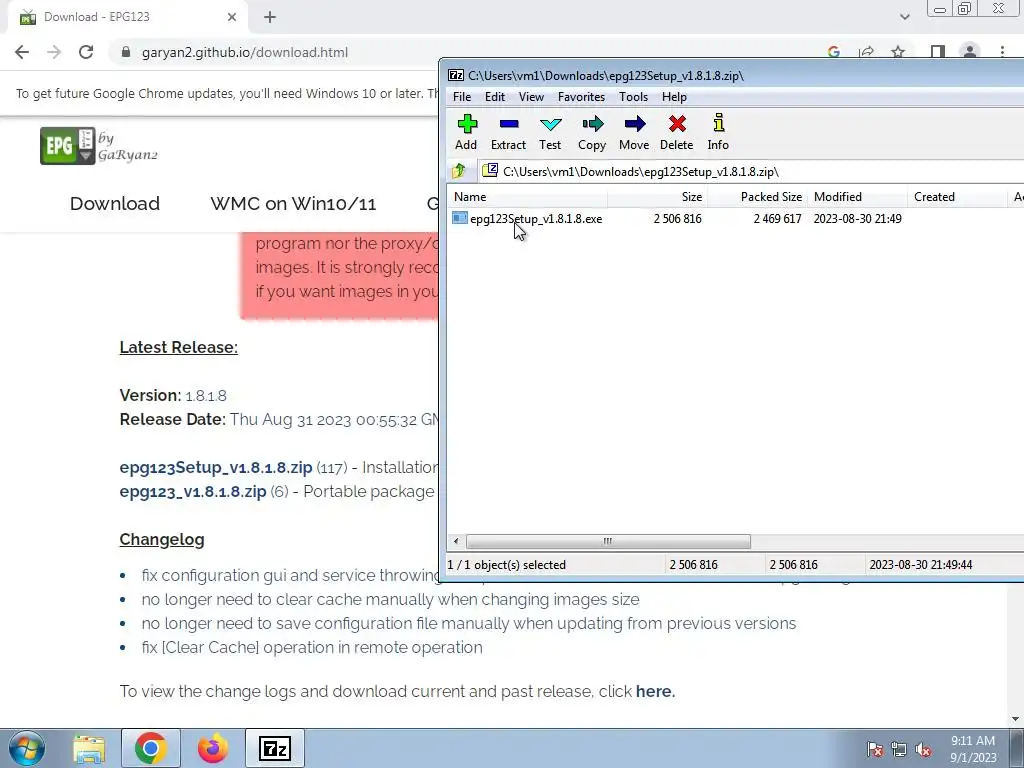Click '1 / 1 object(s) selected' status text

506,565
